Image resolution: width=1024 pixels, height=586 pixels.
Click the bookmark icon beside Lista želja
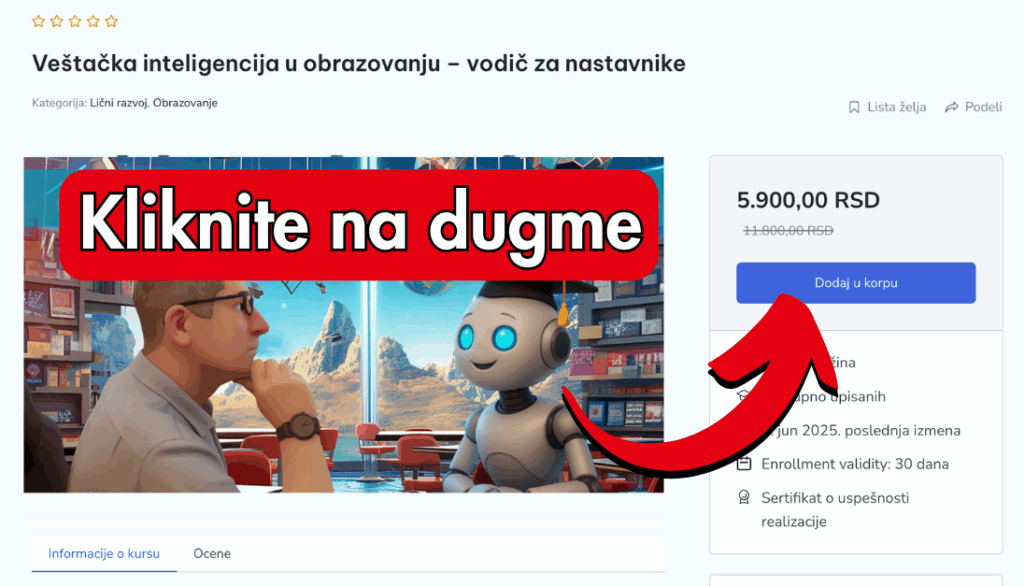(854, 107)
